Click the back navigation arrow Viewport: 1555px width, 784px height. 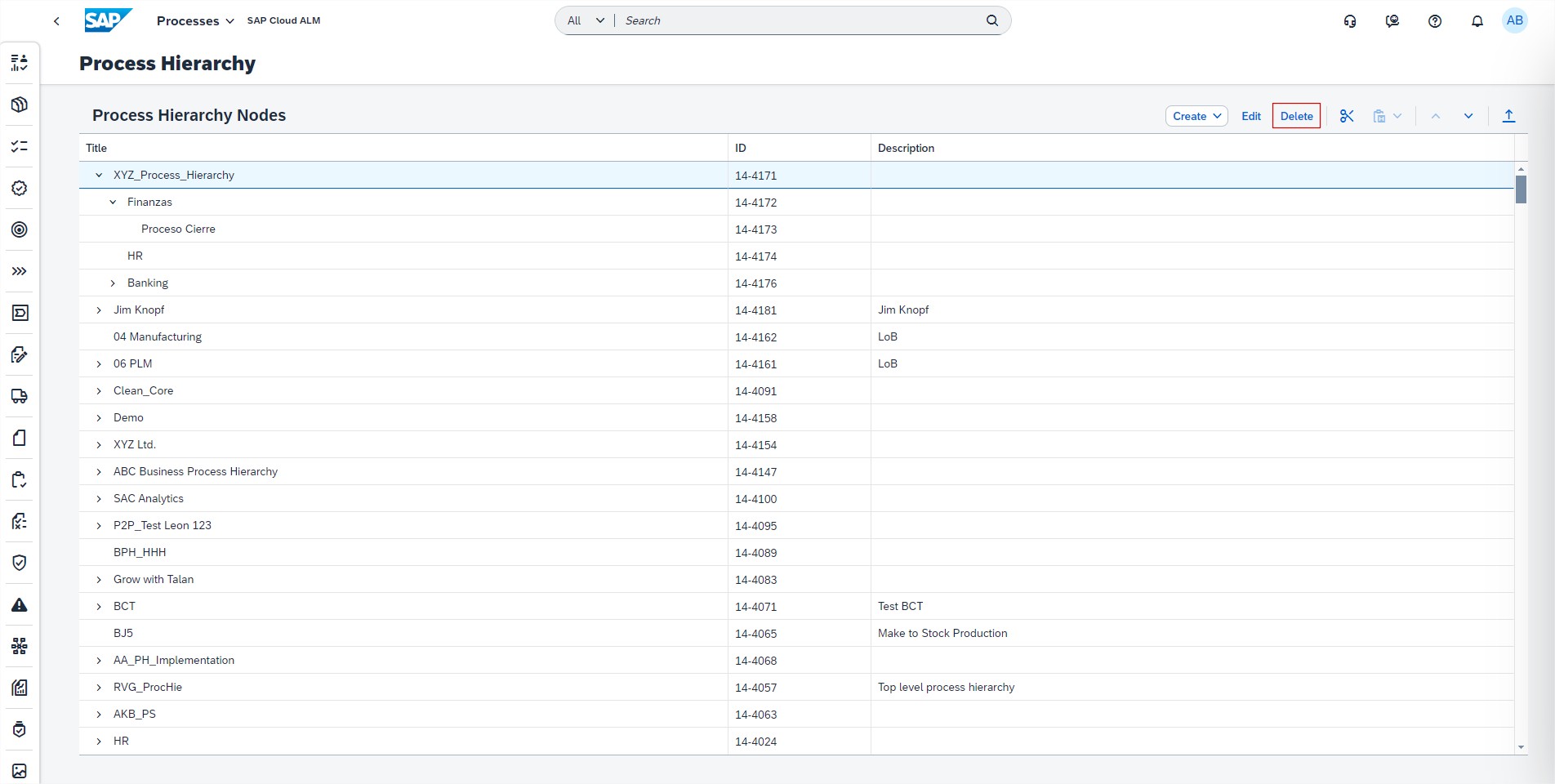click(x=56, y=21)
